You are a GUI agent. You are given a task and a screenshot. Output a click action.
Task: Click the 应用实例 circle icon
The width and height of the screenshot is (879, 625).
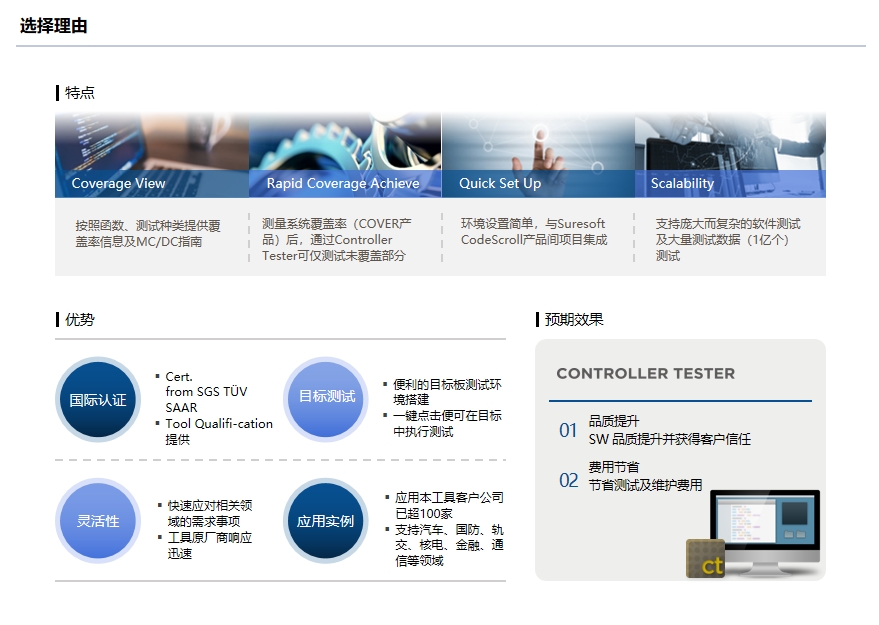point(326,521)
